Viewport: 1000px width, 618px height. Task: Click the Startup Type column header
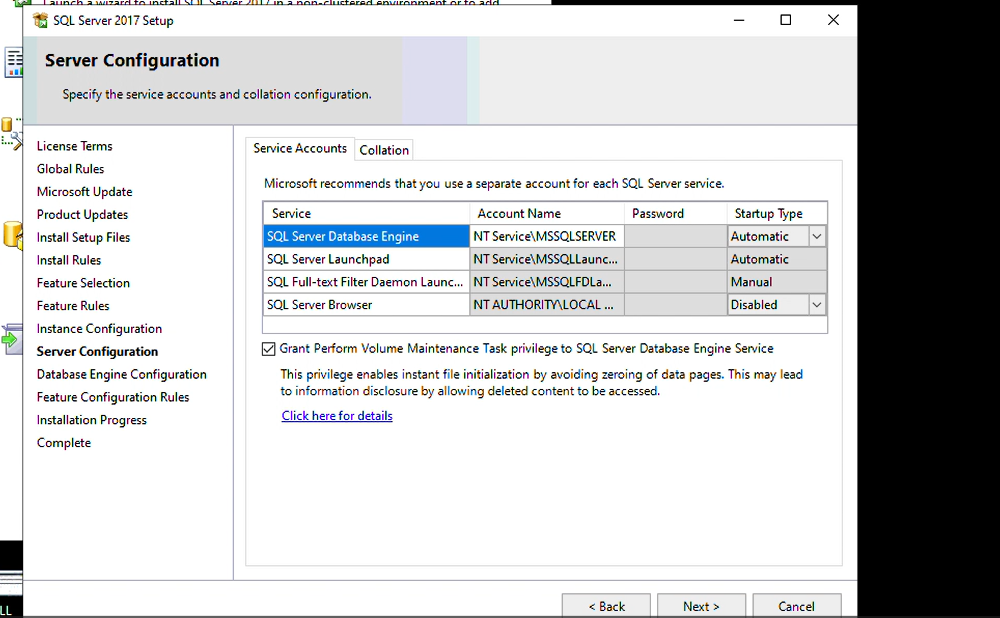pyautogui.click(x=777, y=214)
